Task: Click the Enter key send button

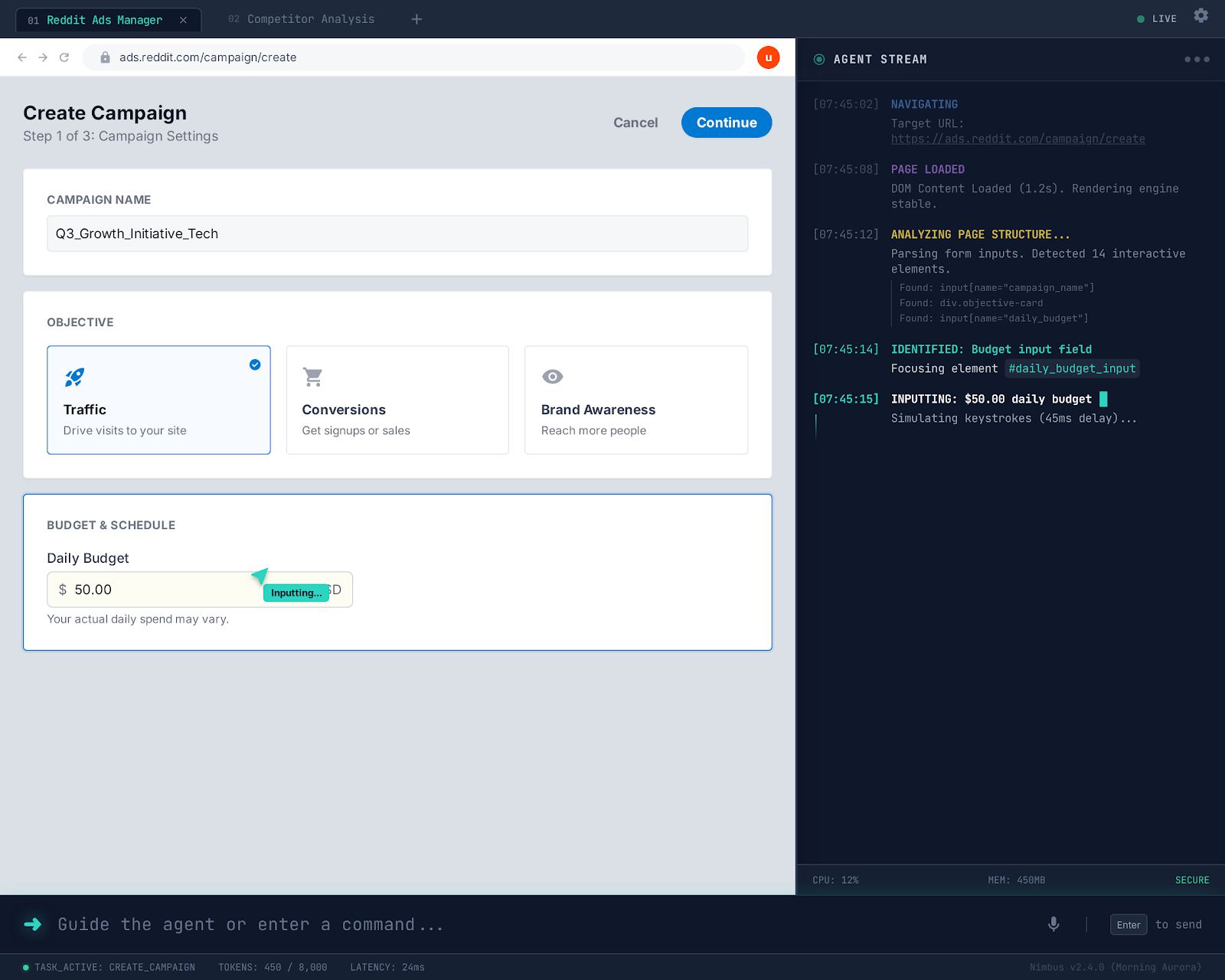Action: click(1129, 925)
